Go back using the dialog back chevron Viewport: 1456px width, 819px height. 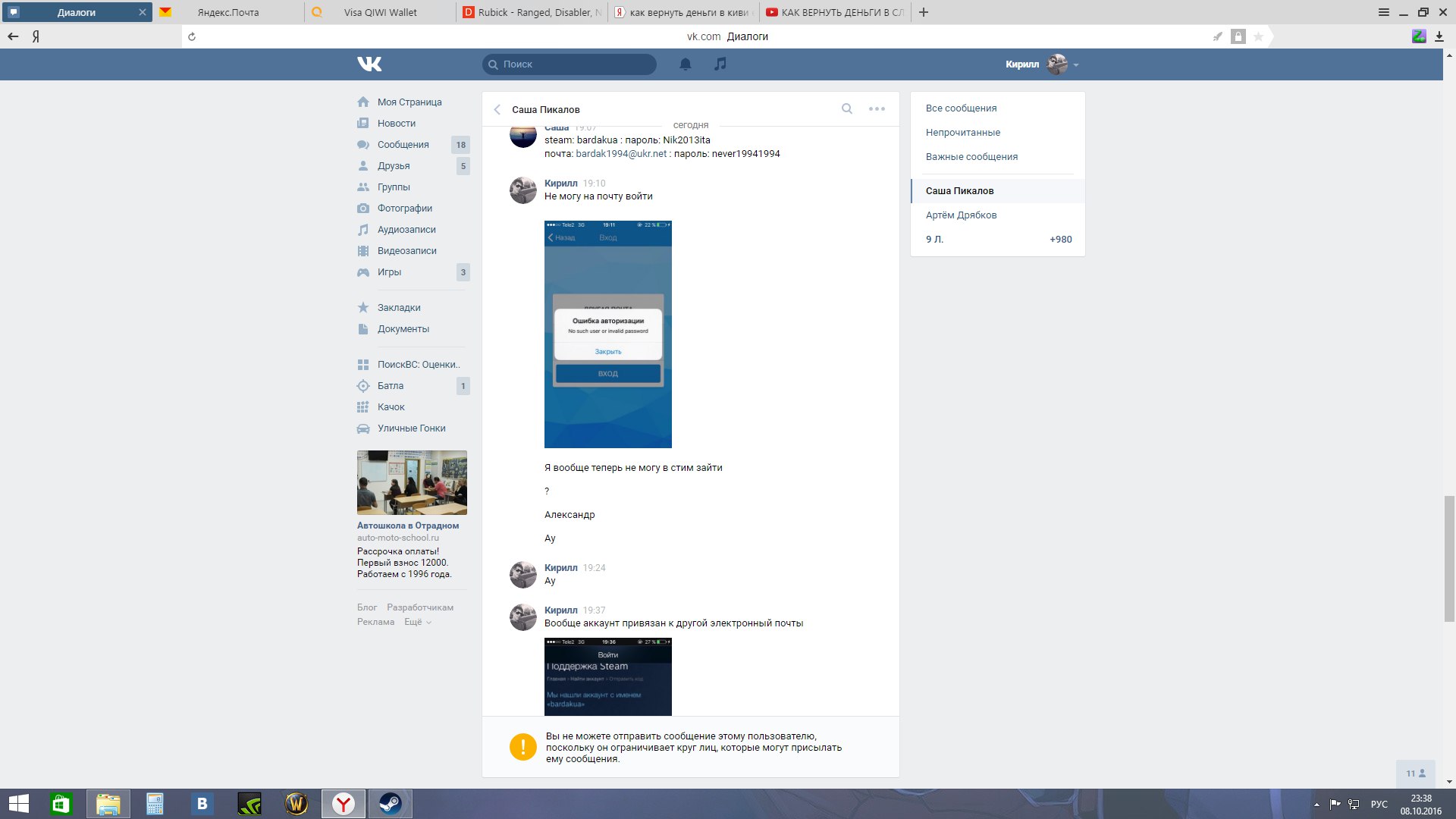[497, 109]
